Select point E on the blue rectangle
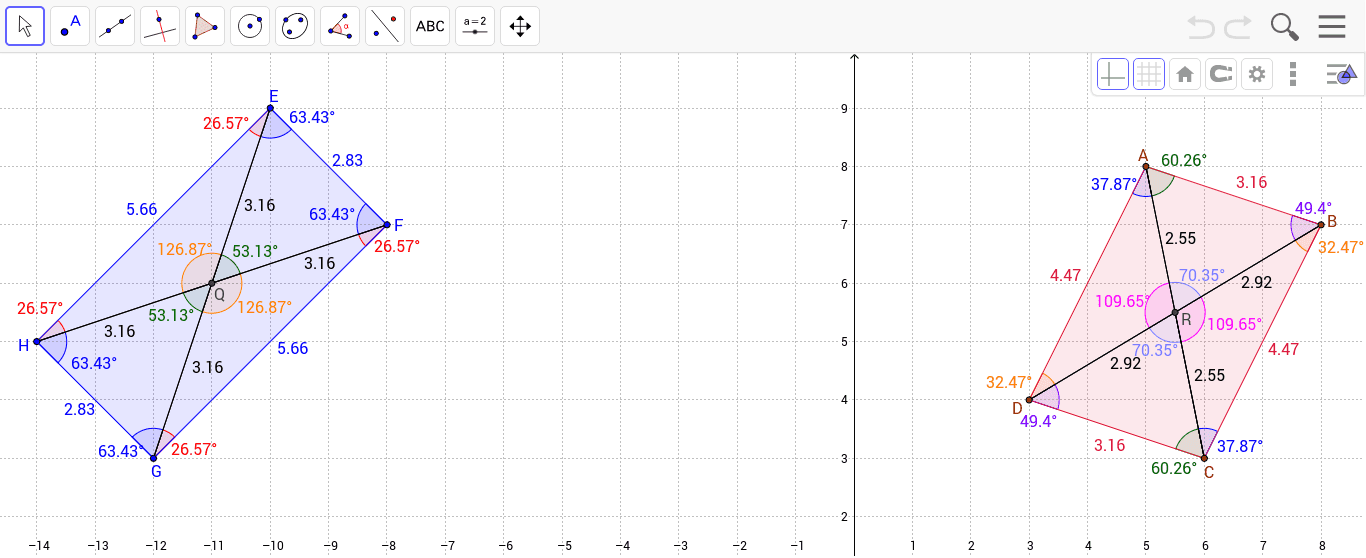This screenshot has width=1366, height=558. pyautogui.click(x=270, y=108)
